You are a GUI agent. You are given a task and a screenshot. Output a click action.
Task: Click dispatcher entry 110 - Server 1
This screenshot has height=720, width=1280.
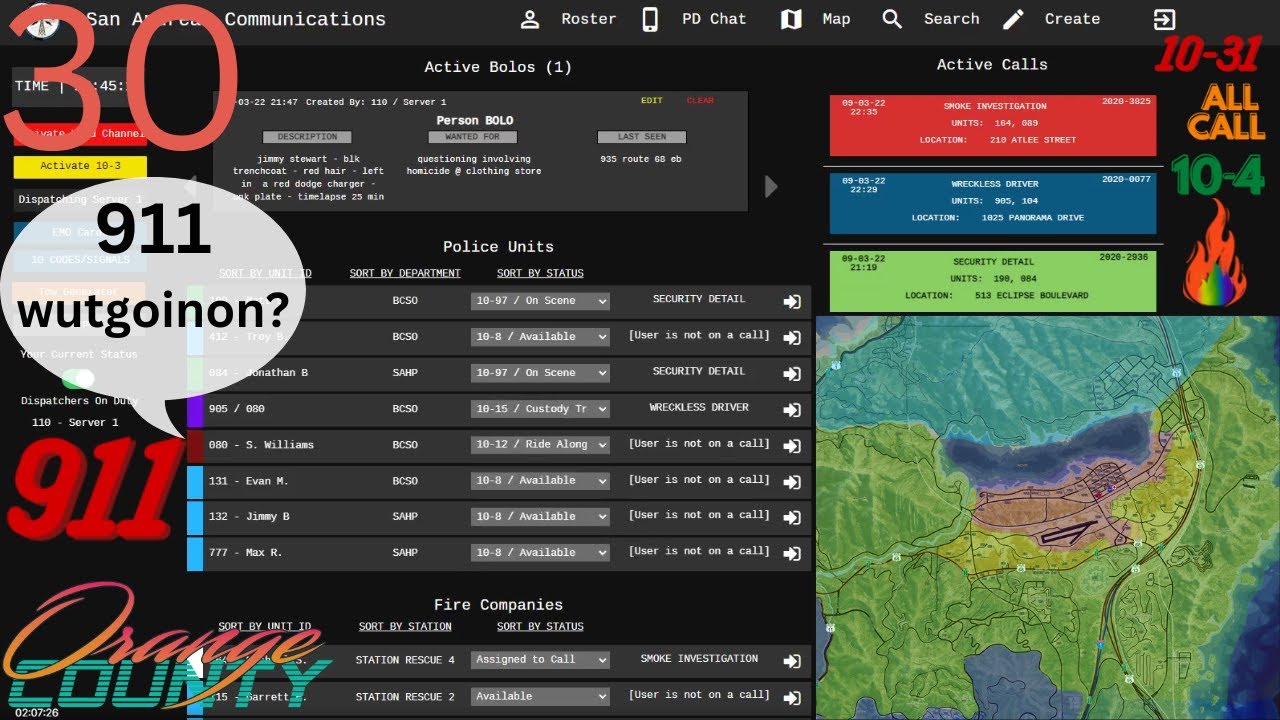click(x=75, y=423)
